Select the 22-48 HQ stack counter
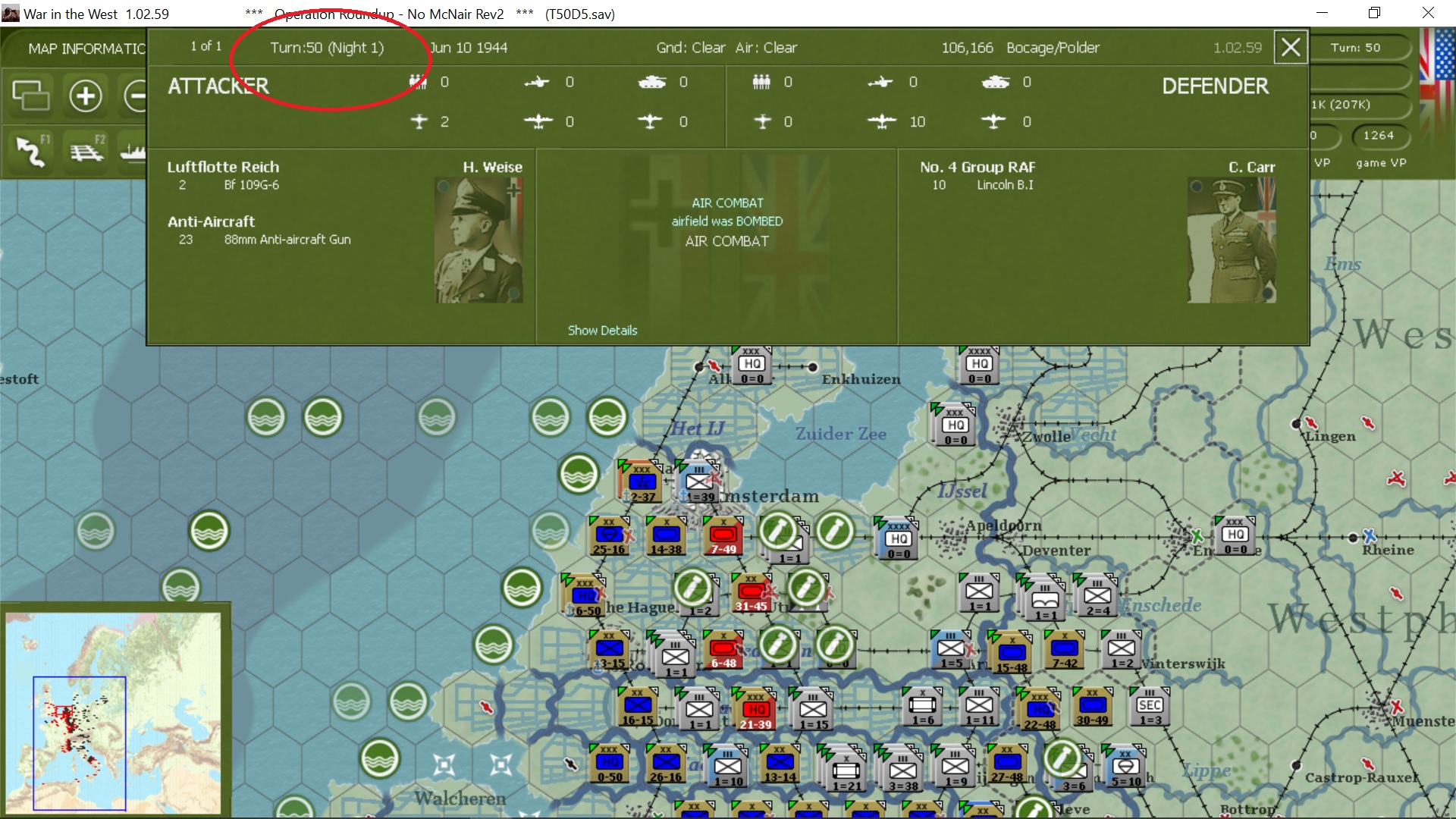The image size is (1456, 819). [1040, 711]
